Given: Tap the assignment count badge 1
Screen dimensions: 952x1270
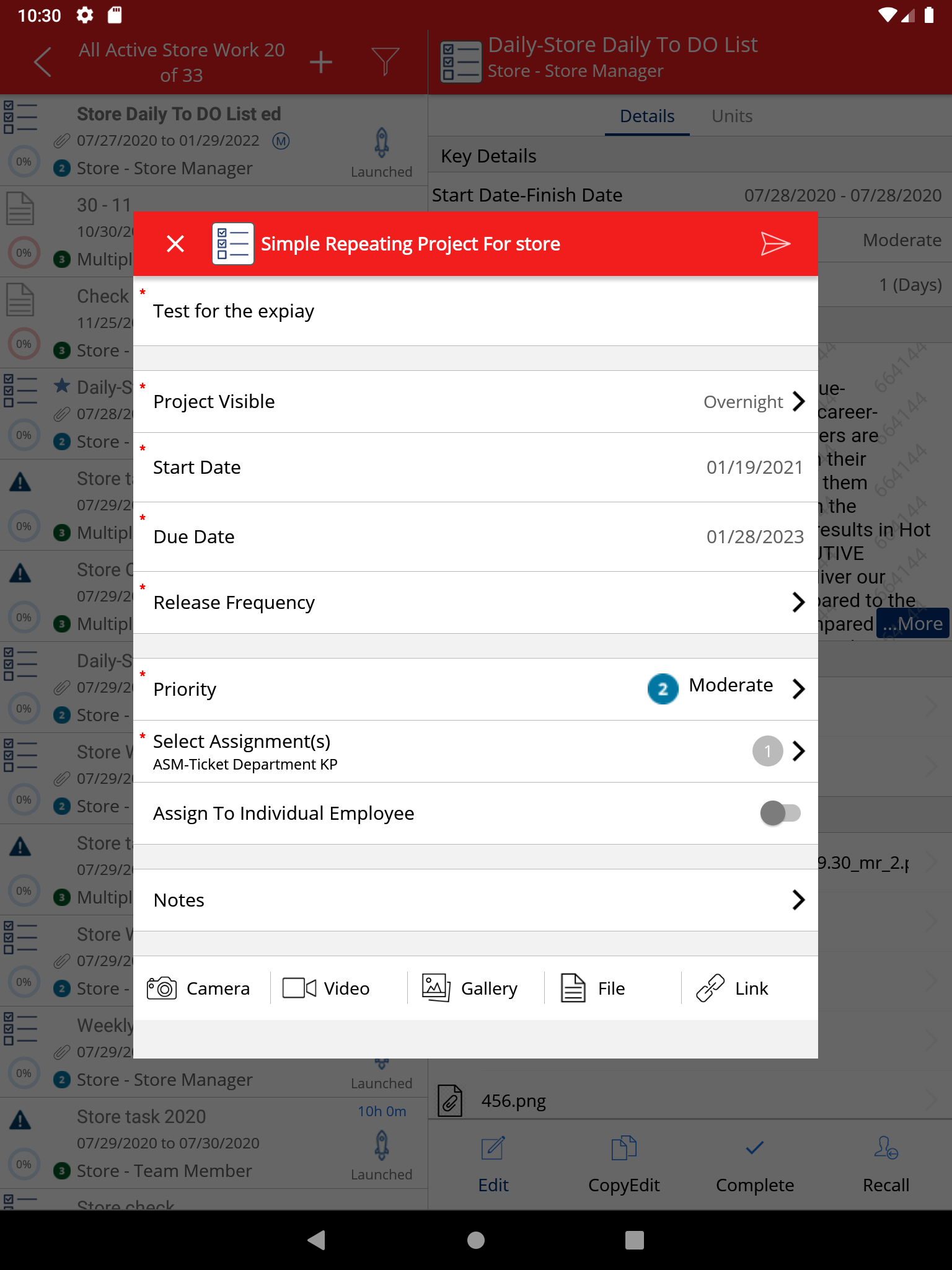Looking at the screenshot, I should (x=767, y=751).
